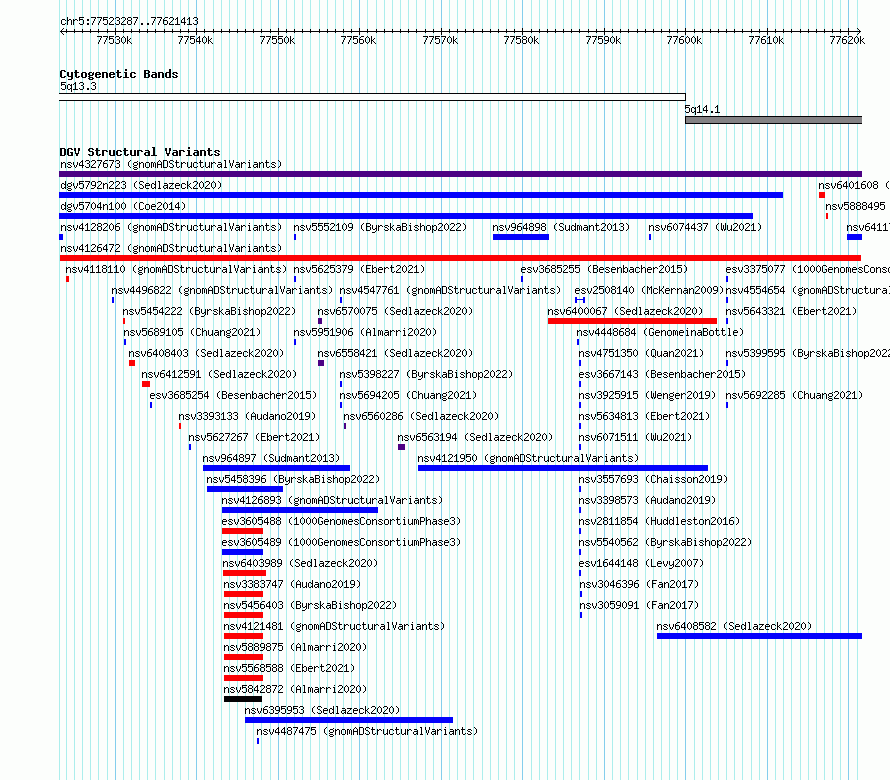Select nsv6408582 (Sedlazeck2020) blue bar

(759, 636)
